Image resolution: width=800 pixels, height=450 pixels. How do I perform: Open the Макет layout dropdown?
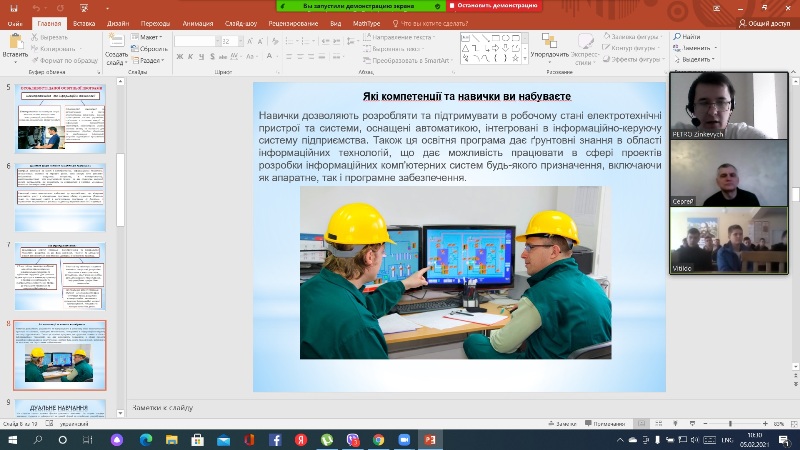146,37
